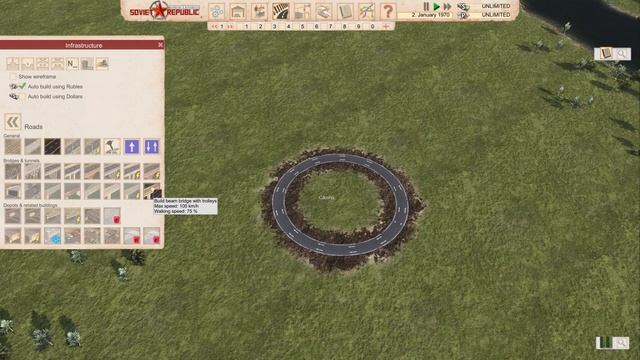640x360 pixels.
Task: Select hotkey slot 3 in the number bar
Action: [274, 26]
